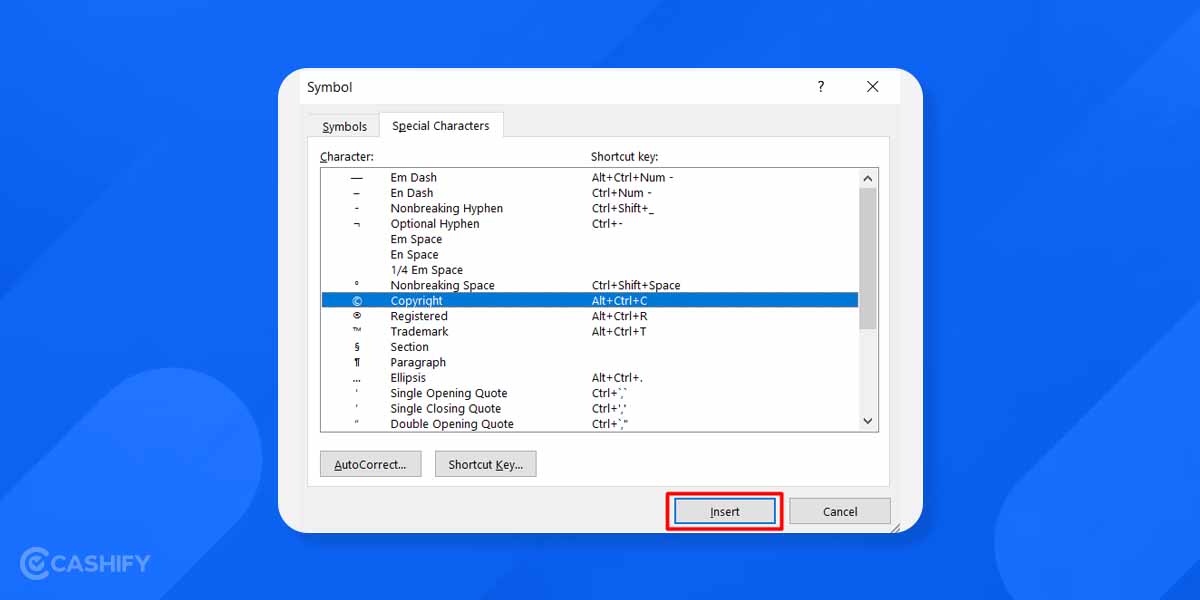Click the Help question mark icon
This screenshot has width=1200, height=600.
click(820, 87)
